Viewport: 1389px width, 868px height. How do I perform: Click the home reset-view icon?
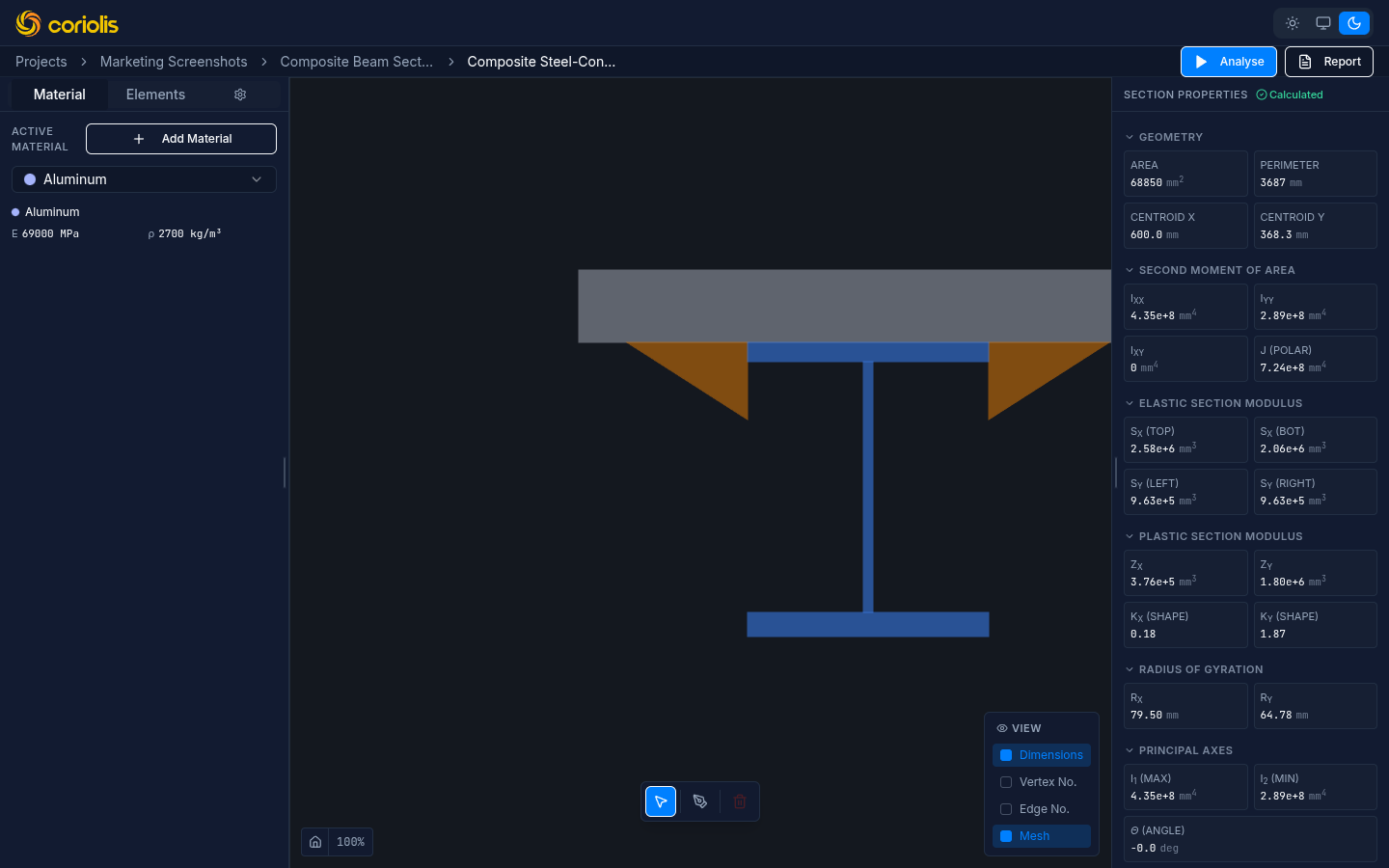(315, 842)
